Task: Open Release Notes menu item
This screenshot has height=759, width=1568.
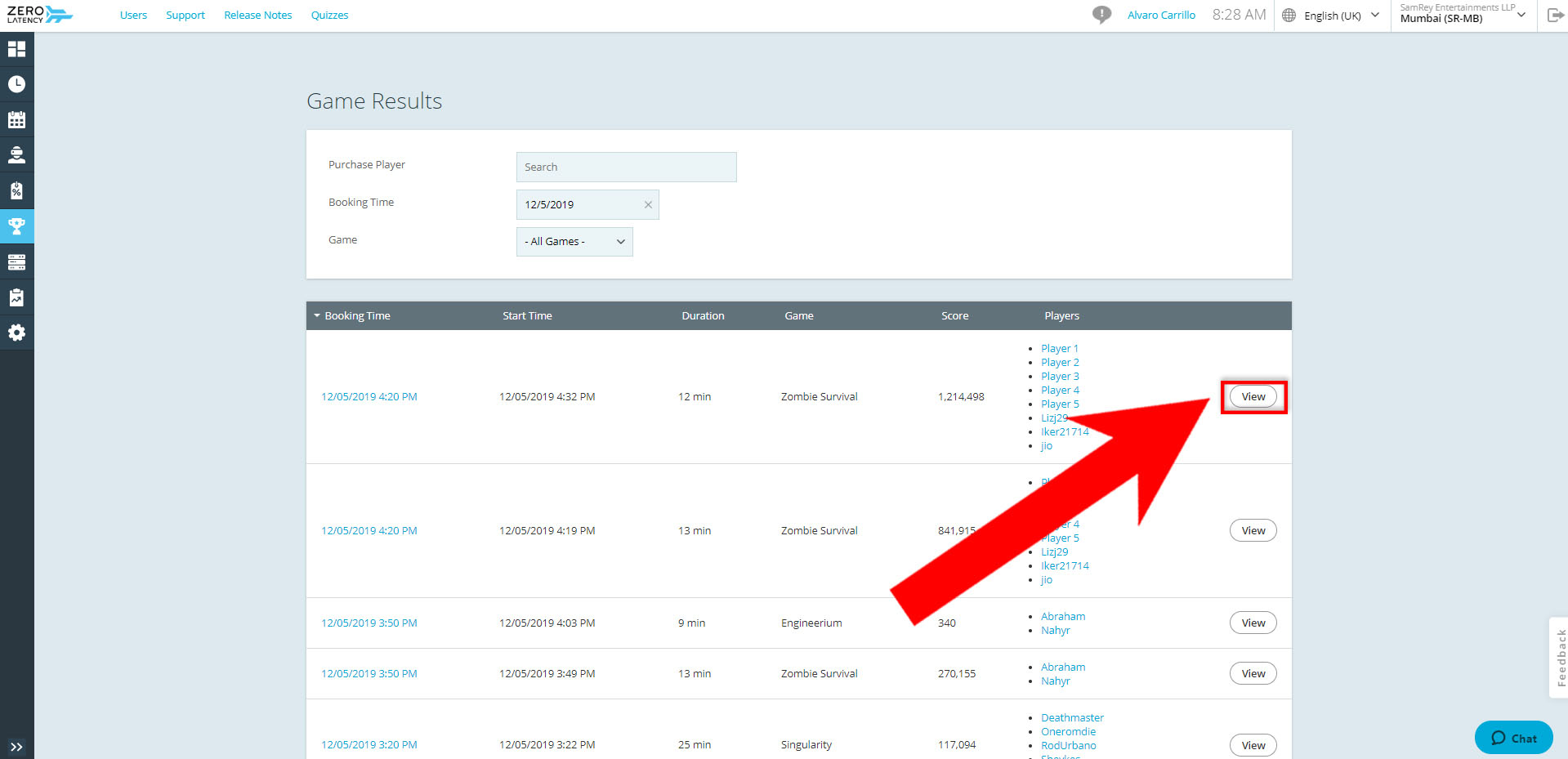Action: click(x=257, y=15)
